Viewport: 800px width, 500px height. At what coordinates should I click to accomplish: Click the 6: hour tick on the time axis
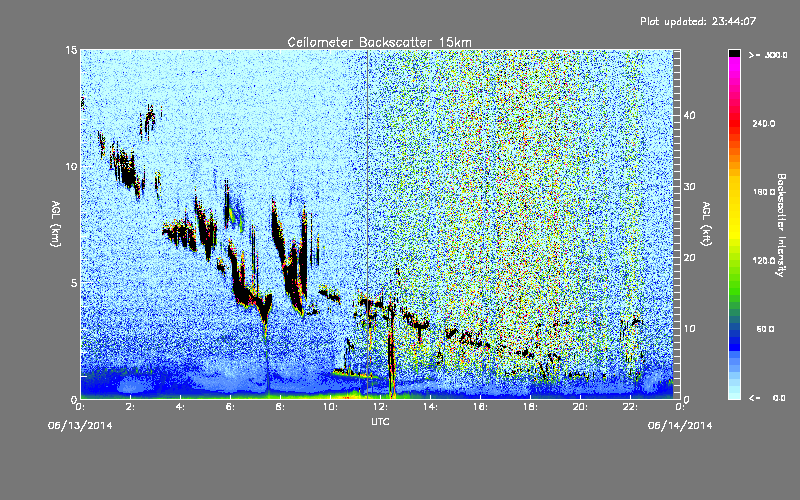tap(231, 407)
